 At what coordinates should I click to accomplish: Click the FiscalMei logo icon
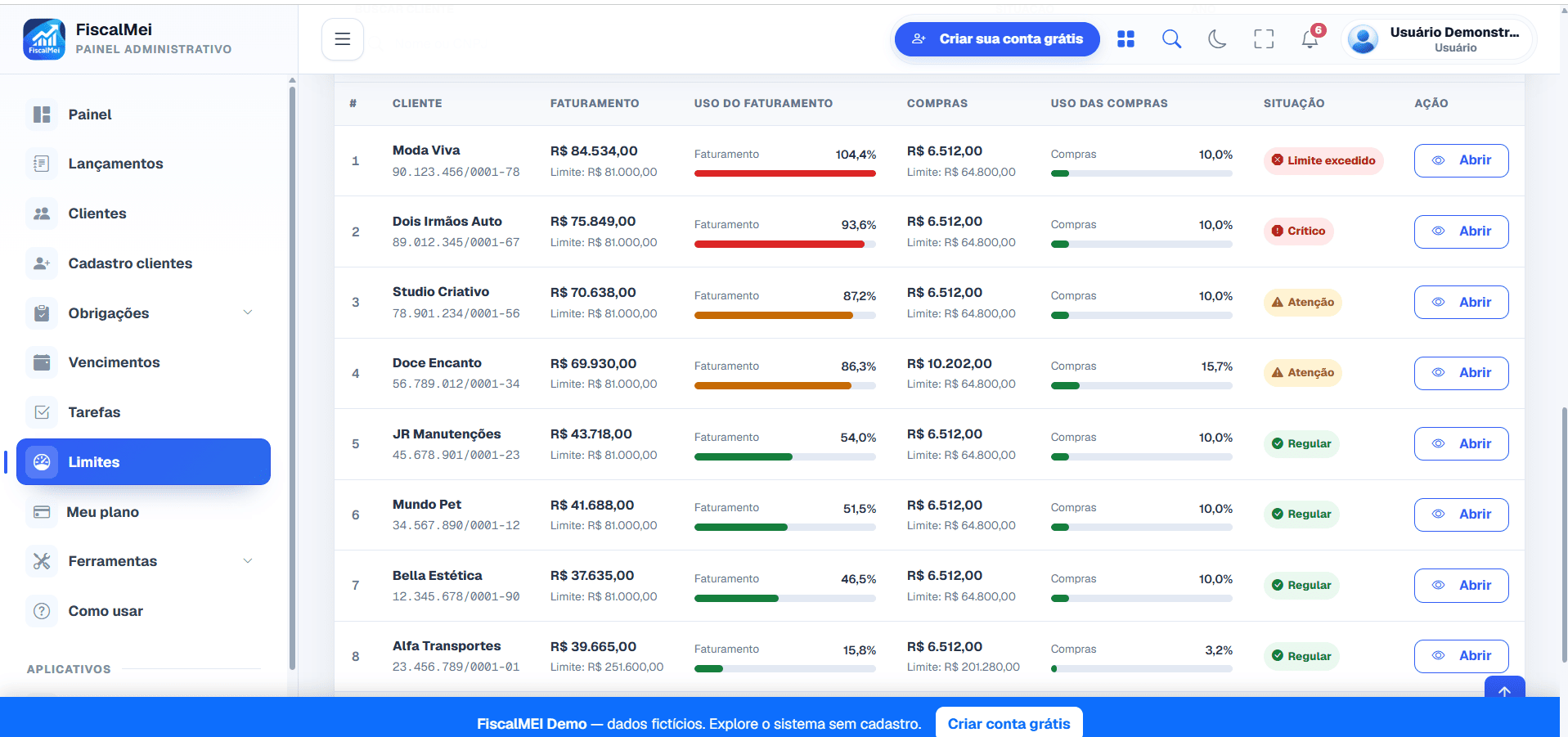pyautogui.click(x=44, y=39)
